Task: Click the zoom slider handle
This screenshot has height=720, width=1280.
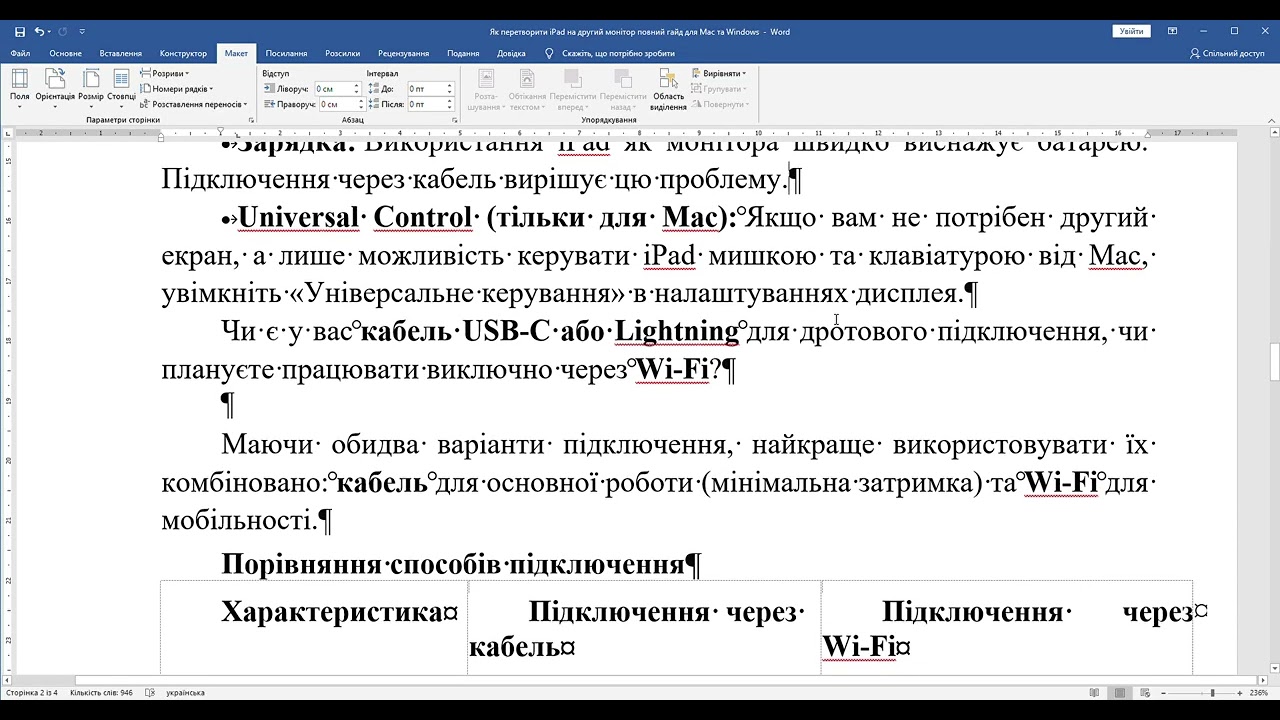Action: 1212,692
